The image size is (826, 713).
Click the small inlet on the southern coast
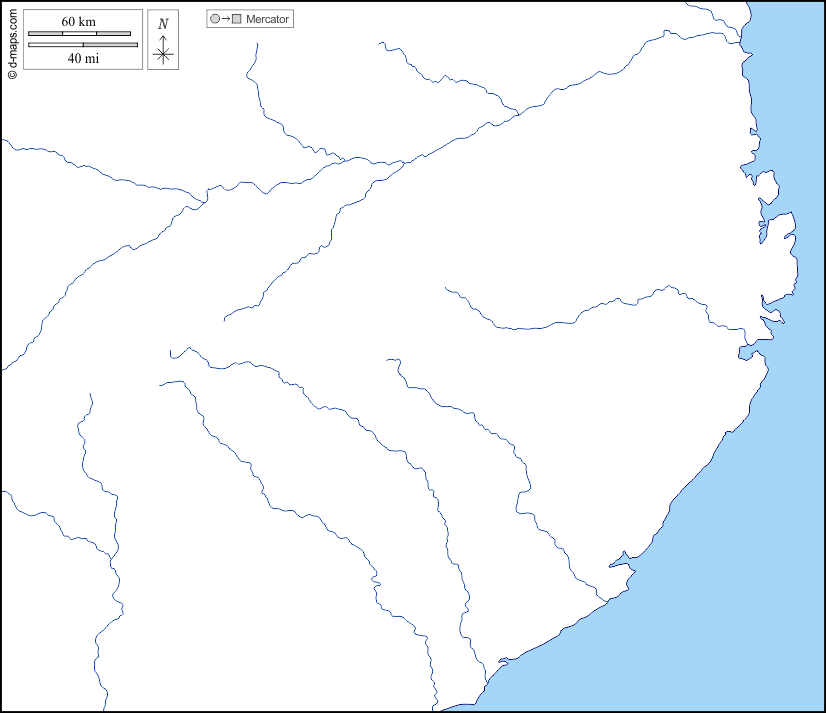click(x=621, y=561)
